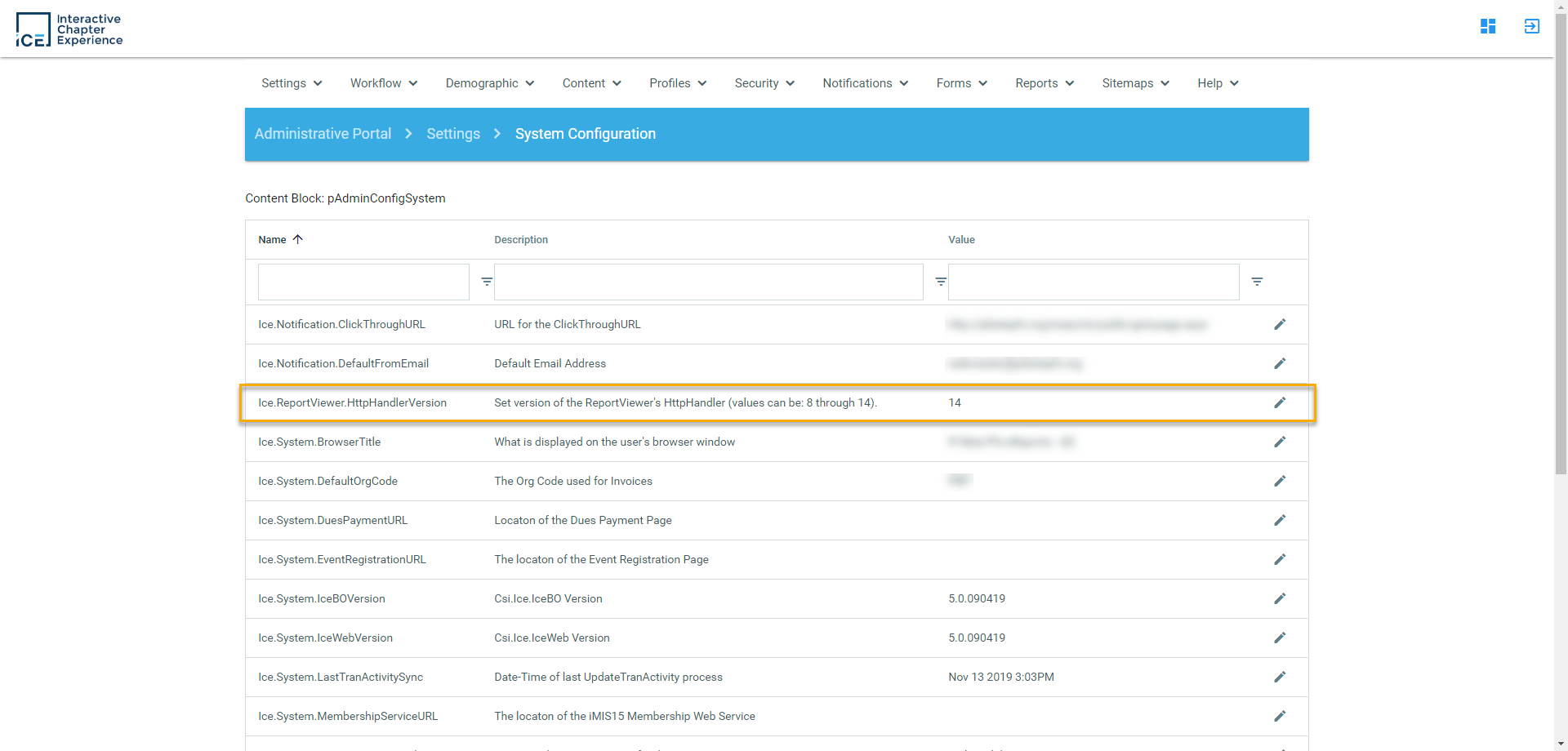Expand the Security dropdown menu
Image resolution: width=1568 pixels, height=751 pixels.
pos(764,83)
